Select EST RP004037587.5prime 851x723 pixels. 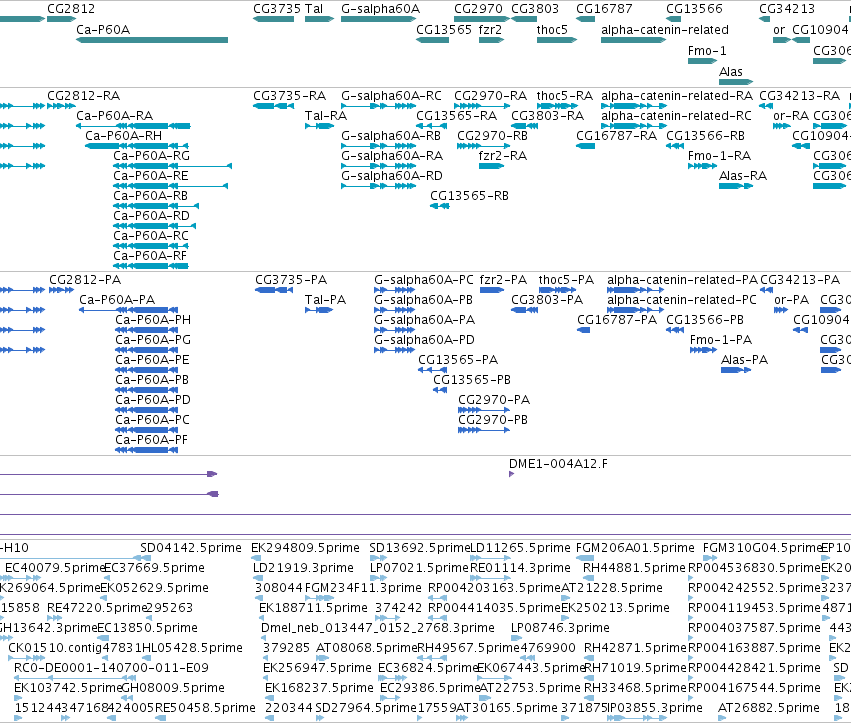point(754,628)
